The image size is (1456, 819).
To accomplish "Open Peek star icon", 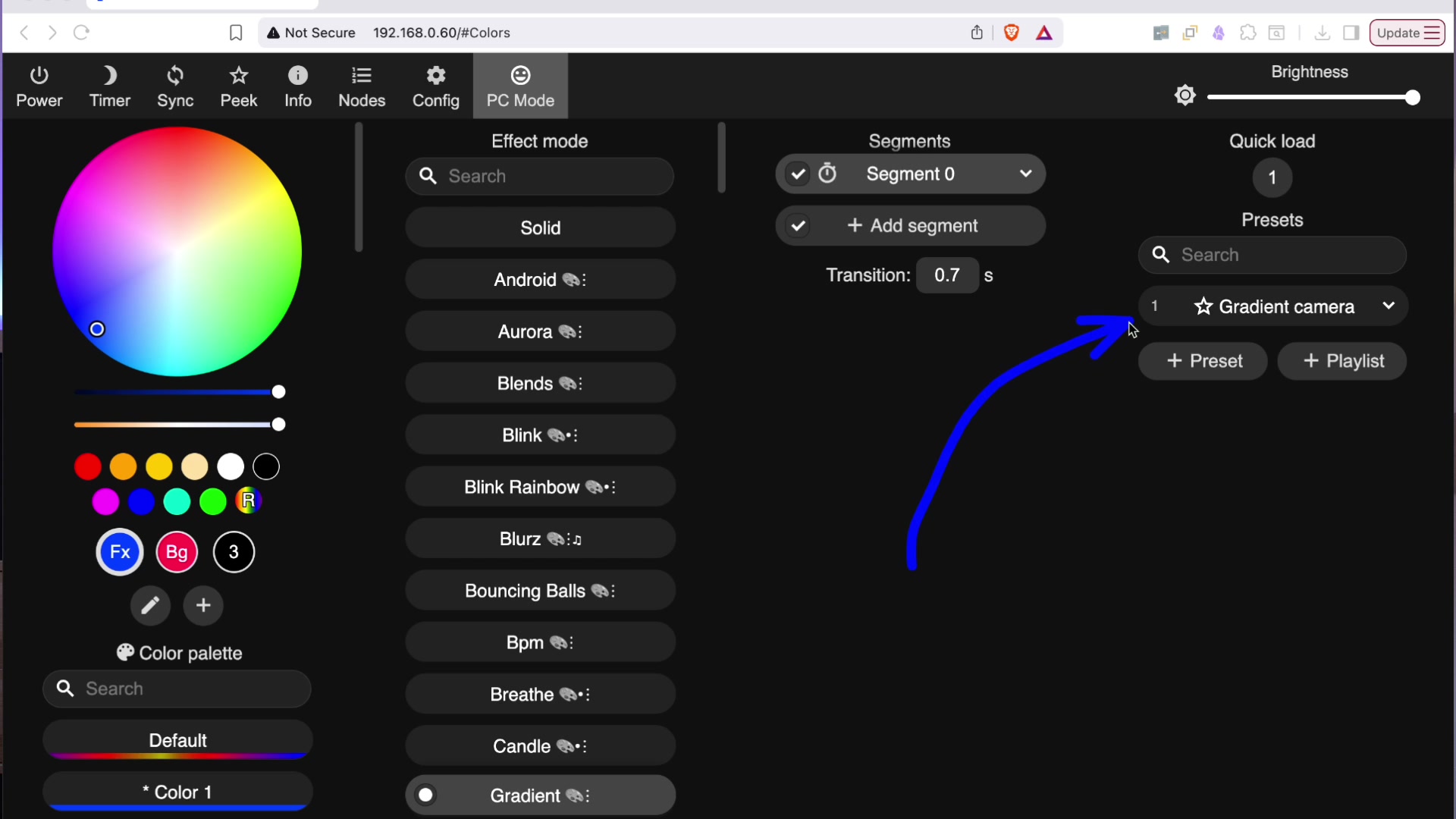I will [239, 76].
